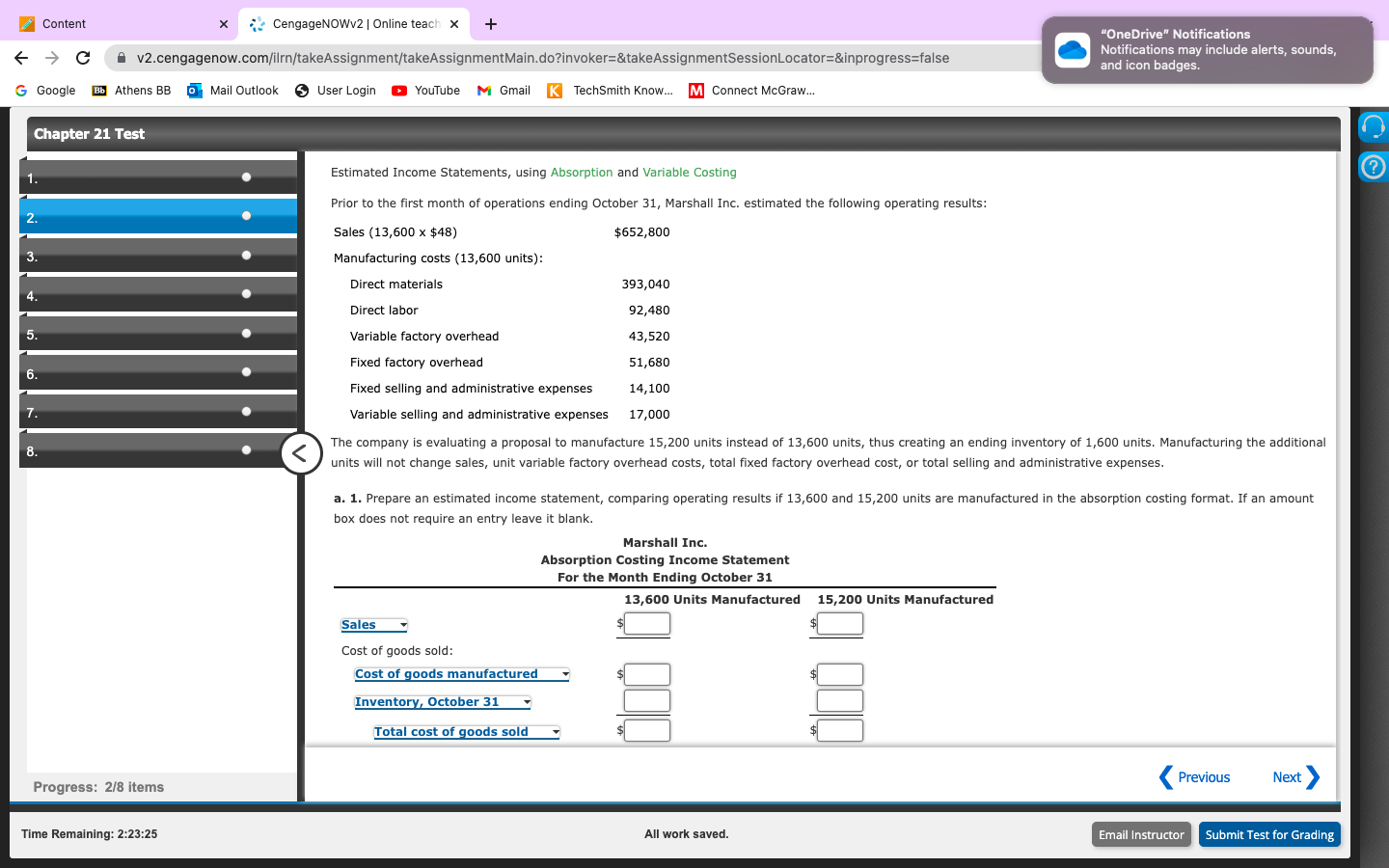This screenshot has width=1389, height=868.
Task: Click the "13,600 Units Manufactured" column header
Action: (x=712, y=600)
